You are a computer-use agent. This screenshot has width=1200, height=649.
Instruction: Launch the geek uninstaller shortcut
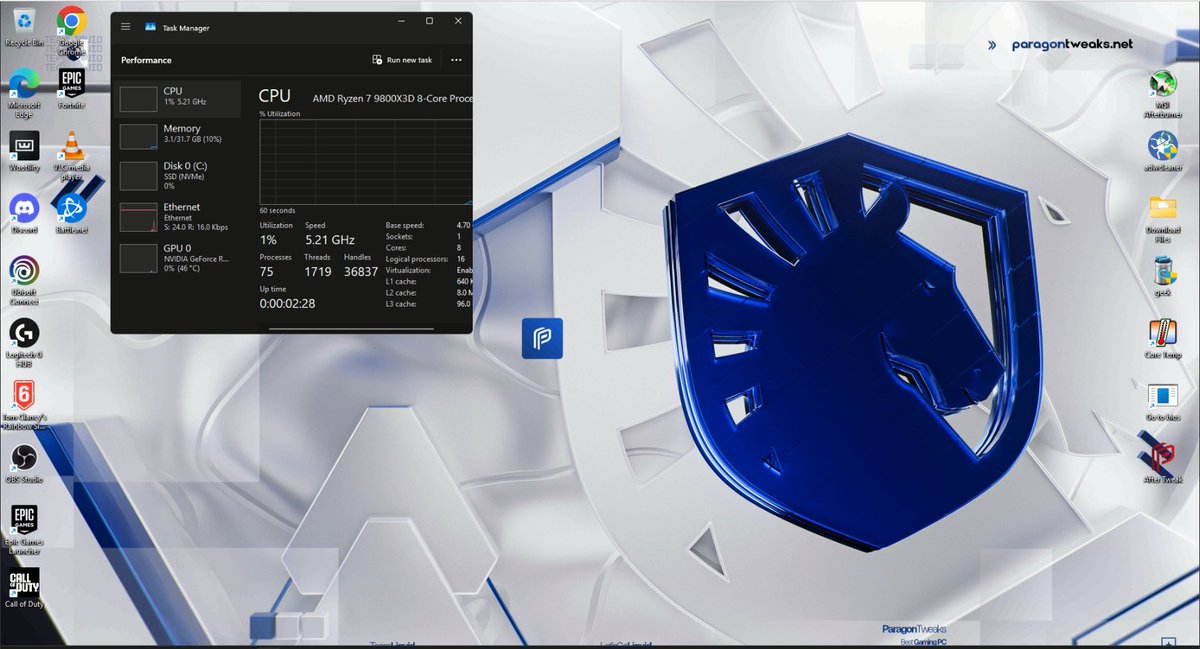(1162, 277)
